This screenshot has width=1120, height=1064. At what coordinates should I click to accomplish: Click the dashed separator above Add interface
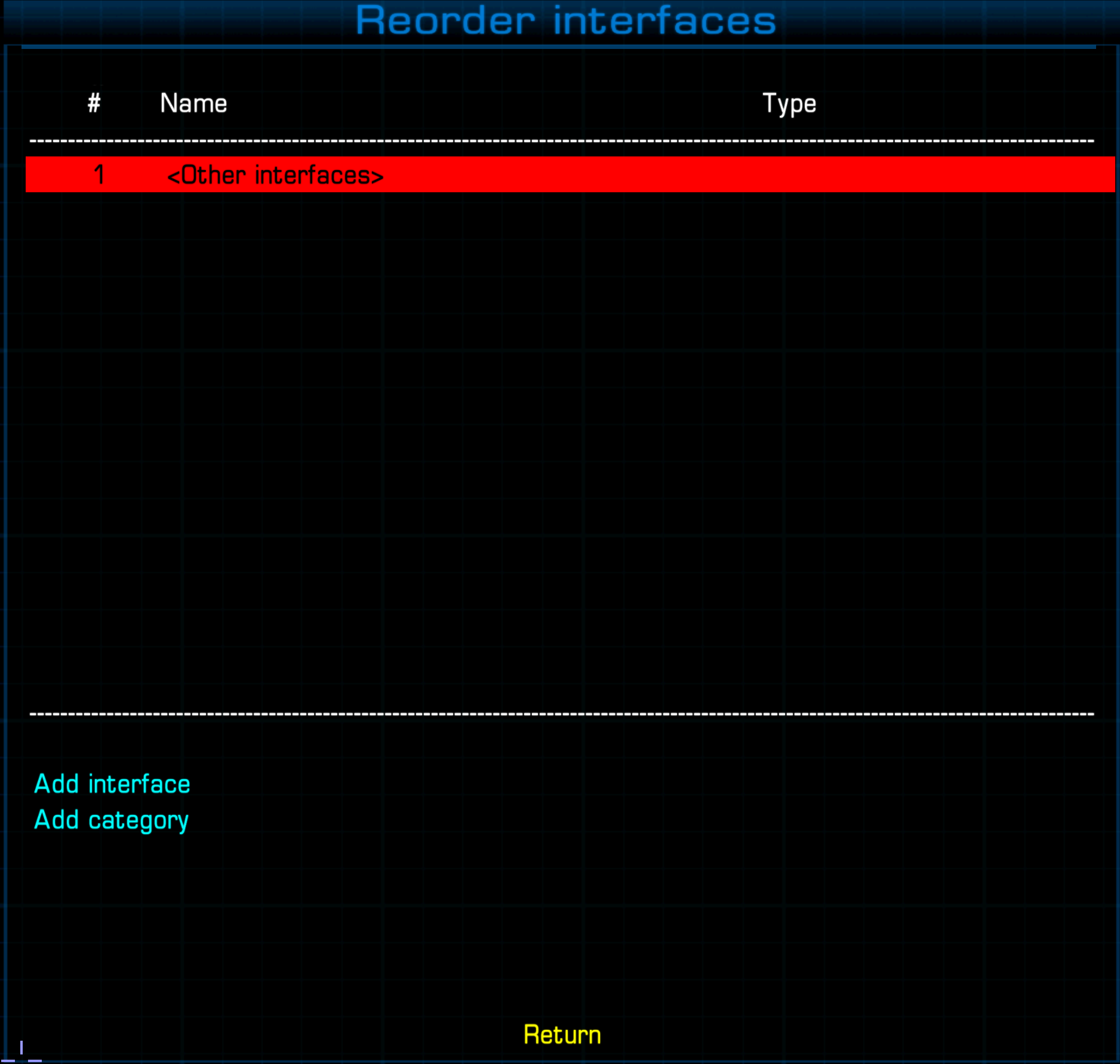click(x=561, y=714)
